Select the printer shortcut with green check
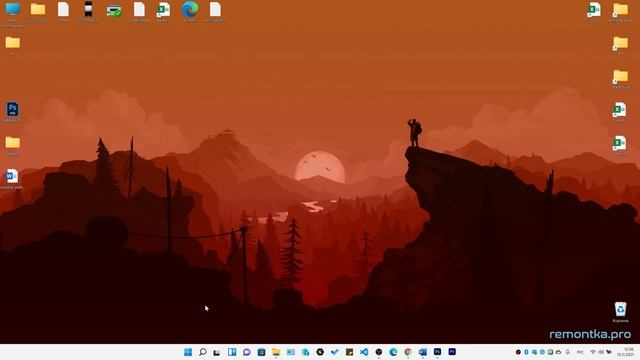The image size is (640, 360). (x=114, y=11)
